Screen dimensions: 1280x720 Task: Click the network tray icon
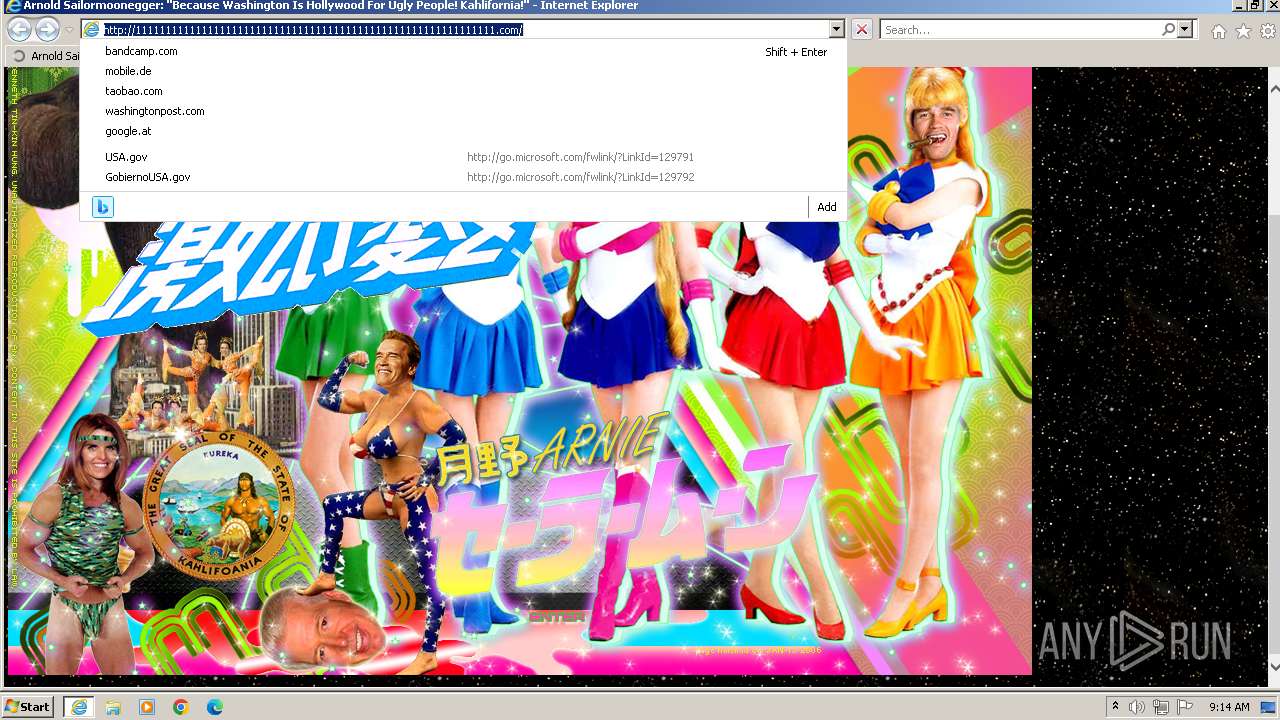click(1161, 707)
